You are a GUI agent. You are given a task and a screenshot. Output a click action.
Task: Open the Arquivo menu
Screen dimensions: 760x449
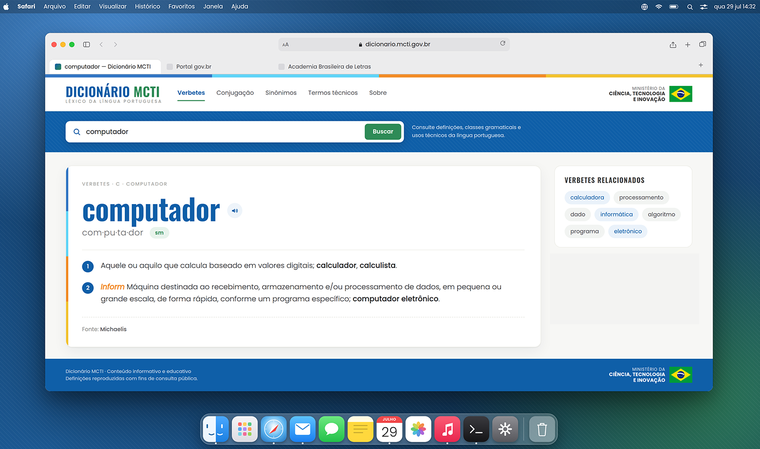click(54, 7)
